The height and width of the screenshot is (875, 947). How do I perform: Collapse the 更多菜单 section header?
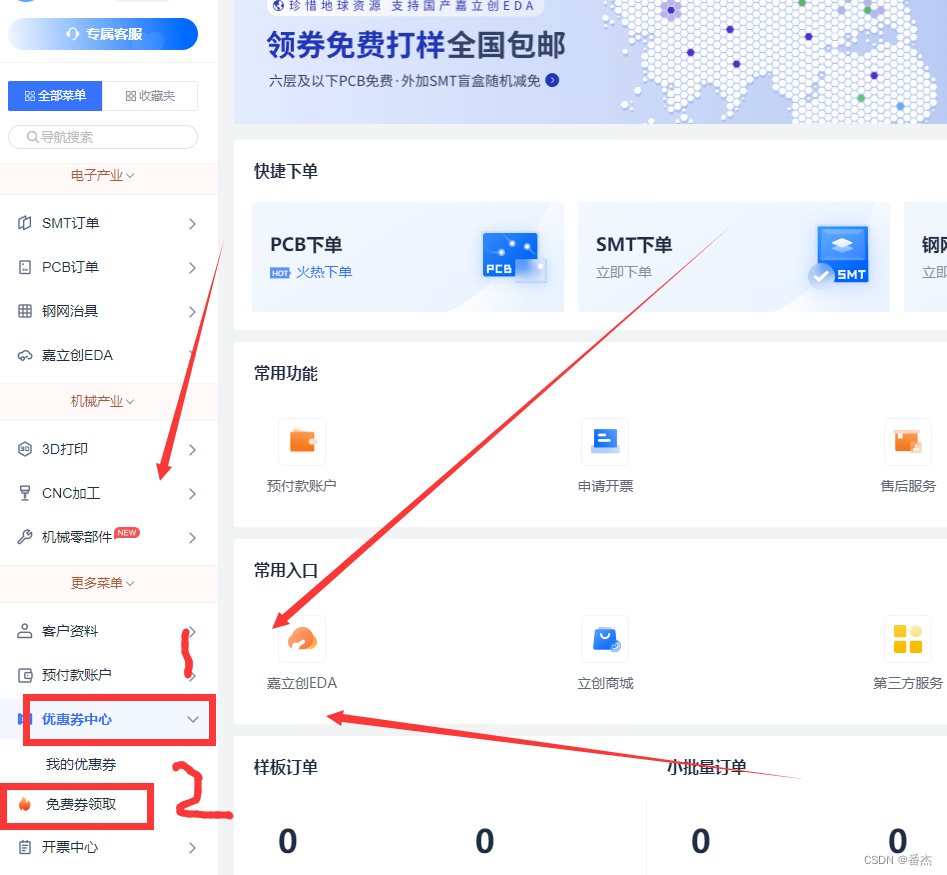103,583
